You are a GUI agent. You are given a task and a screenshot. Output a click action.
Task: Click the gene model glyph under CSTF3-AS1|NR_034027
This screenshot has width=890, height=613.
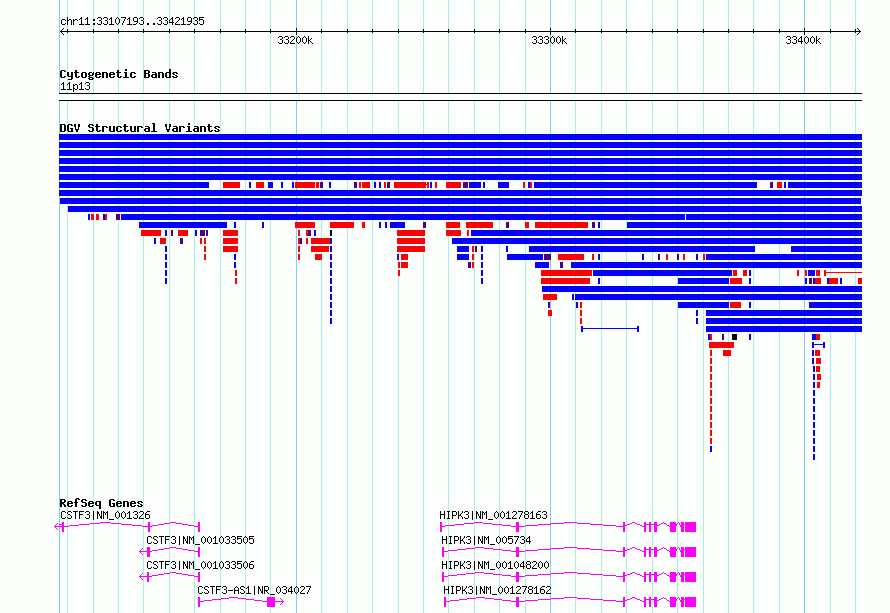tap(241, 602)
